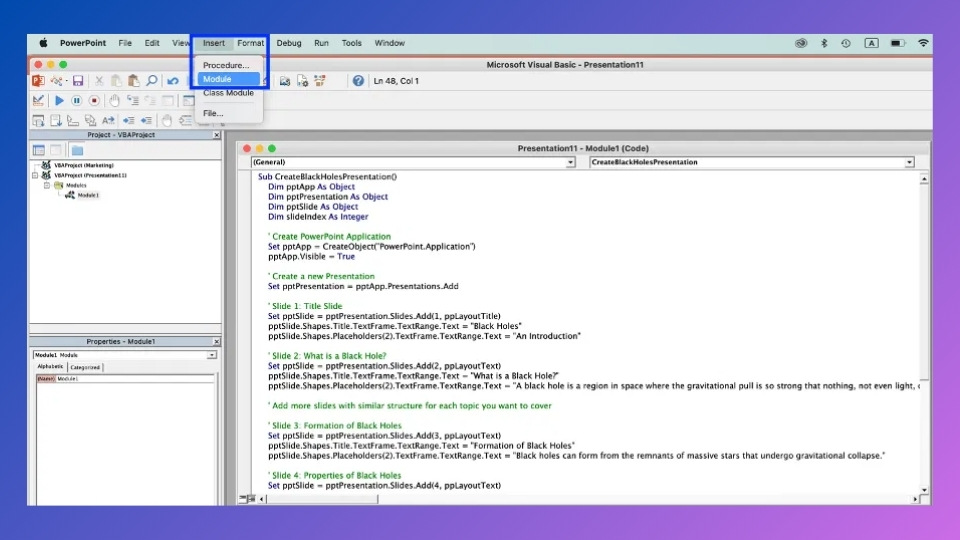This screenshot has width=960, height=540.
Task: Close the Properties - Module1 panel
Action: click(x=216, y=342)
